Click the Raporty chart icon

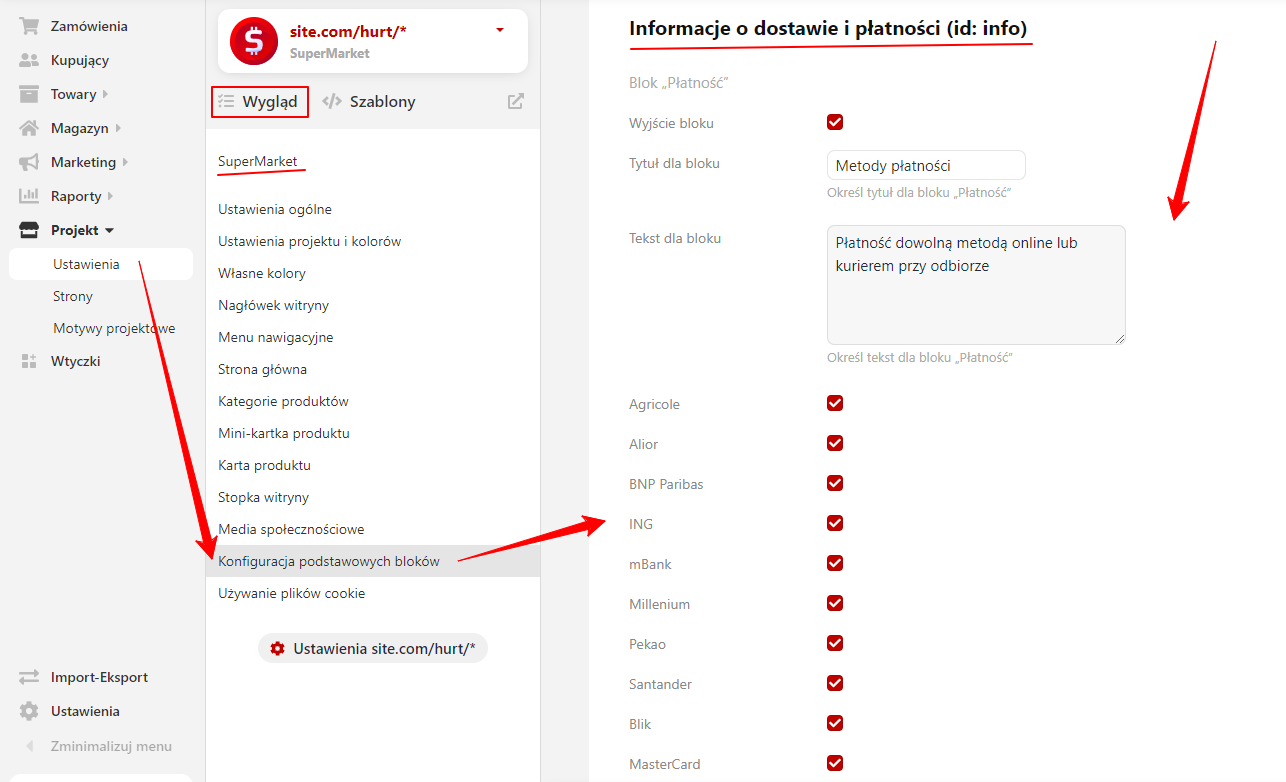(29, 196)
